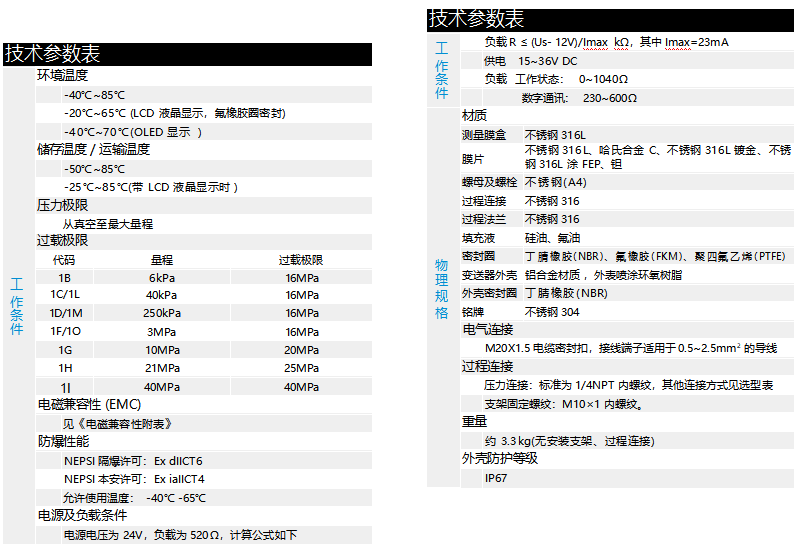Click the left 技术参数表 title bar
This screenshot has width=799, height=555.
[187, 54]
